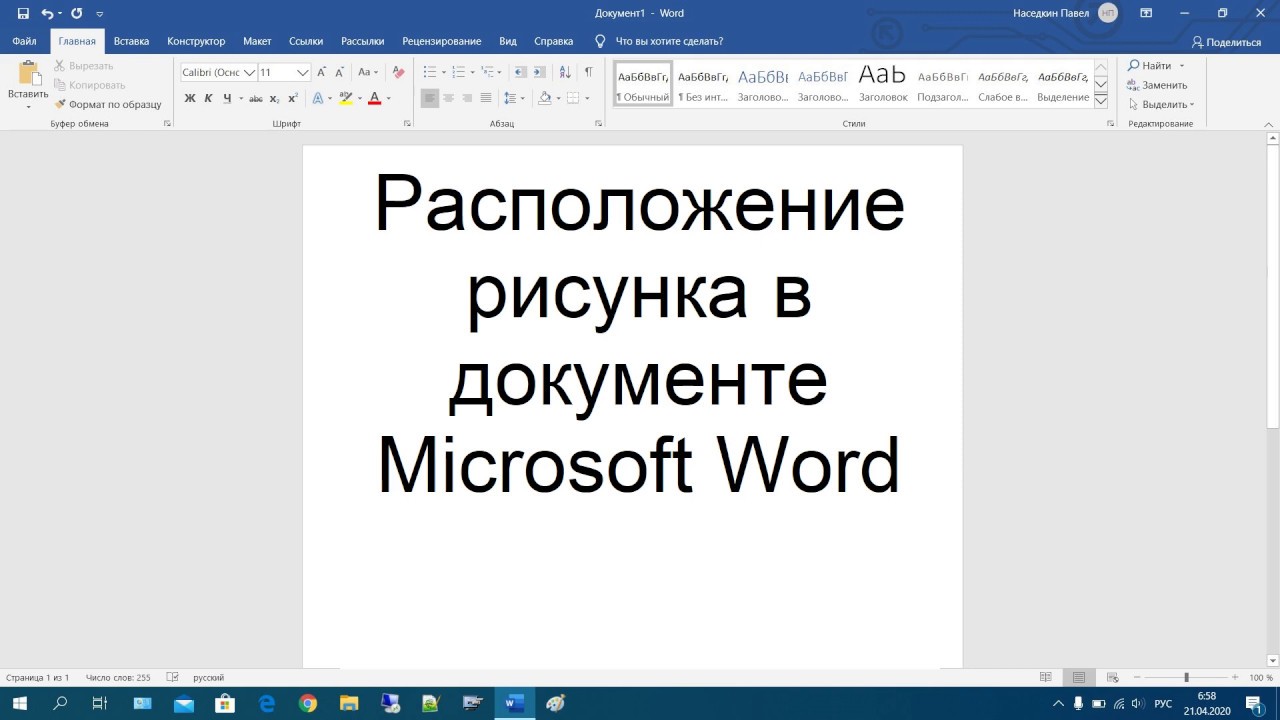
Task: Switch to the Рецензирование (Review) tab
Action: (x=442, y=41)
